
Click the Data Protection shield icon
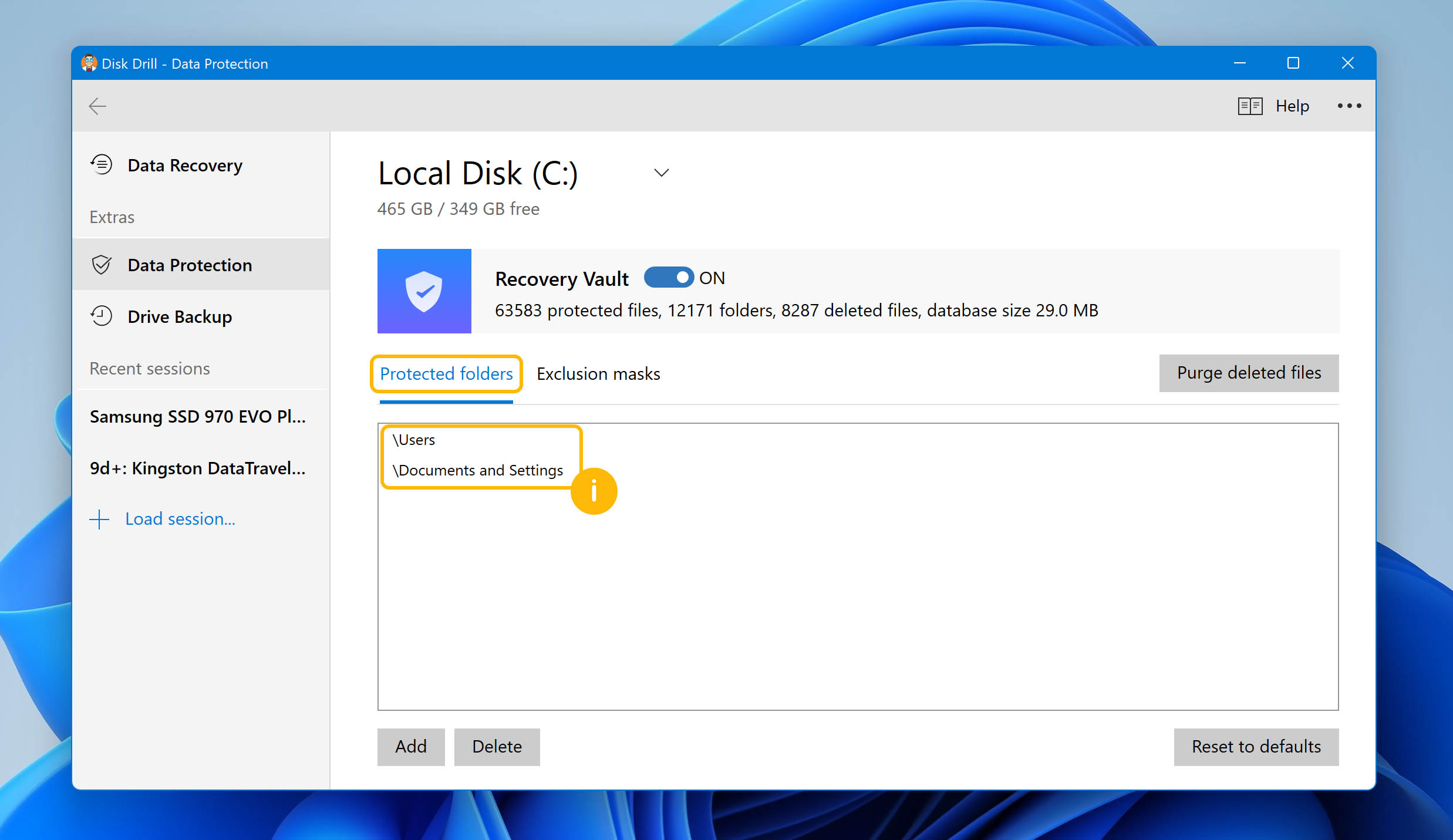point(101,265)
